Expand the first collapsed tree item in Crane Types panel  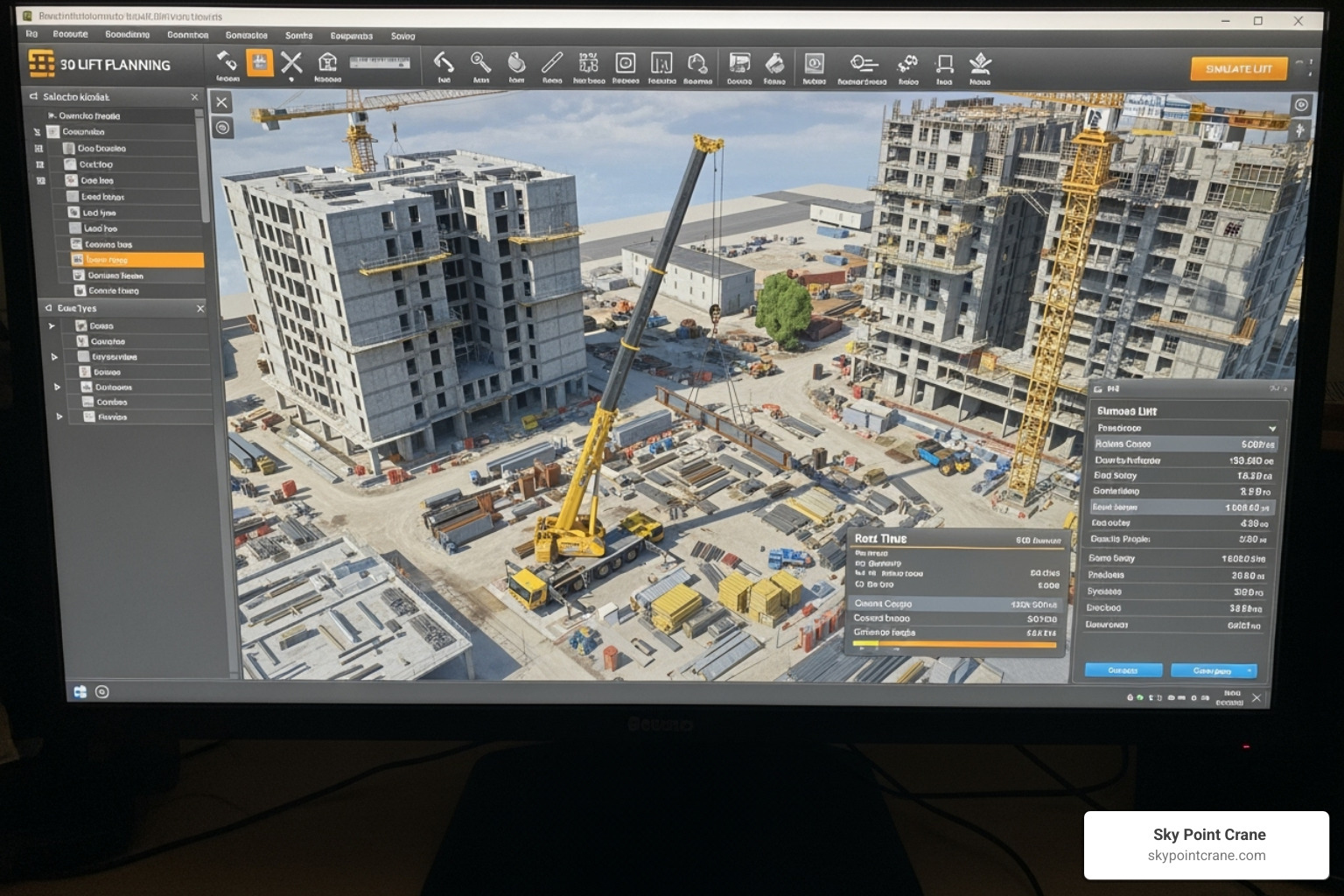click(x=52, y=325)
